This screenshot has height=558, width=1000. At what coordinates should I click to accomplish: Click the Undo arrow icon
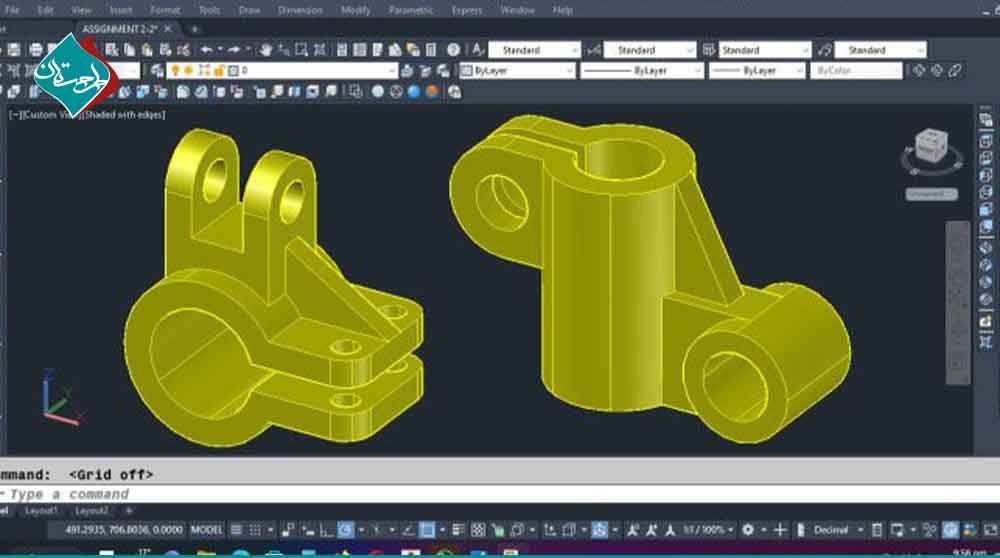tap(206, 50)
